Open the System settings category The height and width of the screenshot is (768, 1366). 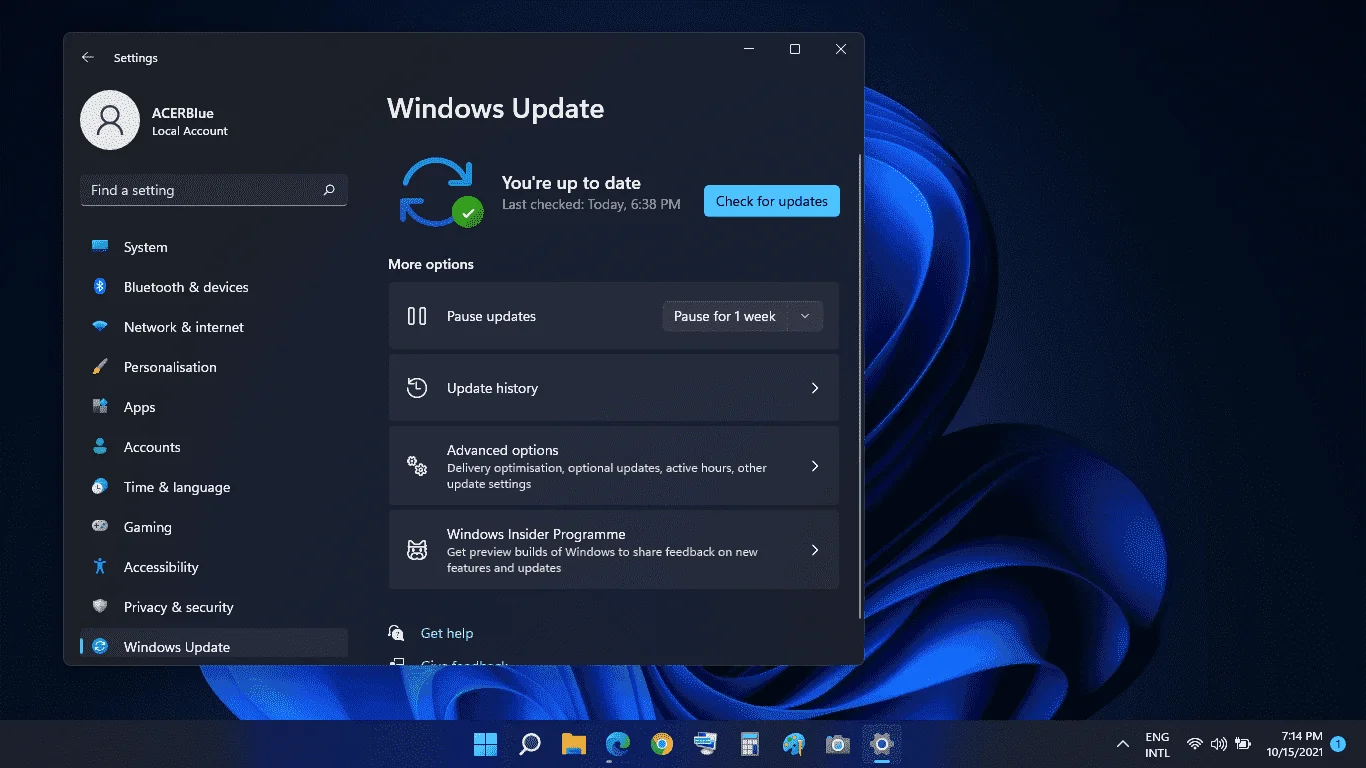(x=214, y=247)
